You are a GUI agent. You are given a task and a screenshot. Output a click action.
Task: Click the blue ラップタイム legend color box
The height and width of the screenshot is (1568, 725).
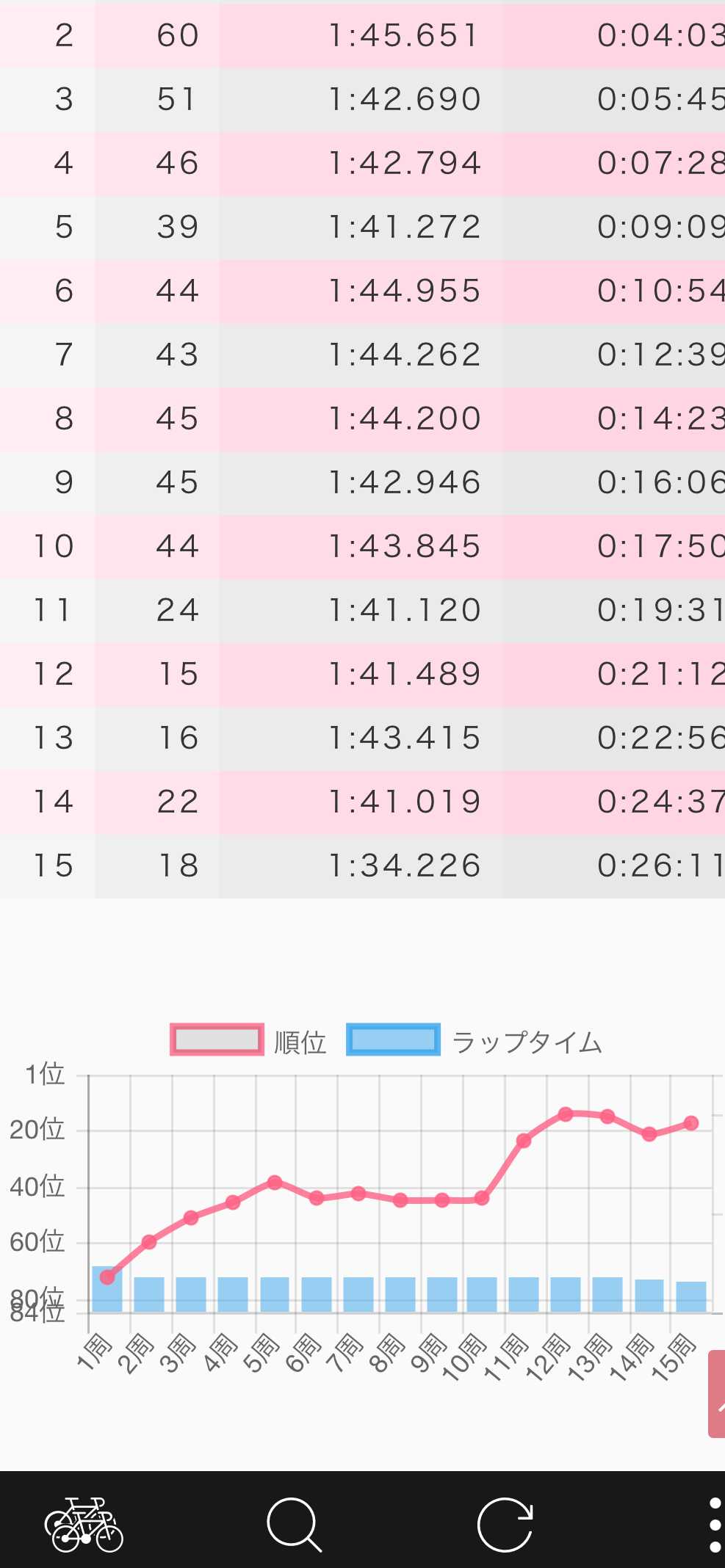tap(393, 1039)
